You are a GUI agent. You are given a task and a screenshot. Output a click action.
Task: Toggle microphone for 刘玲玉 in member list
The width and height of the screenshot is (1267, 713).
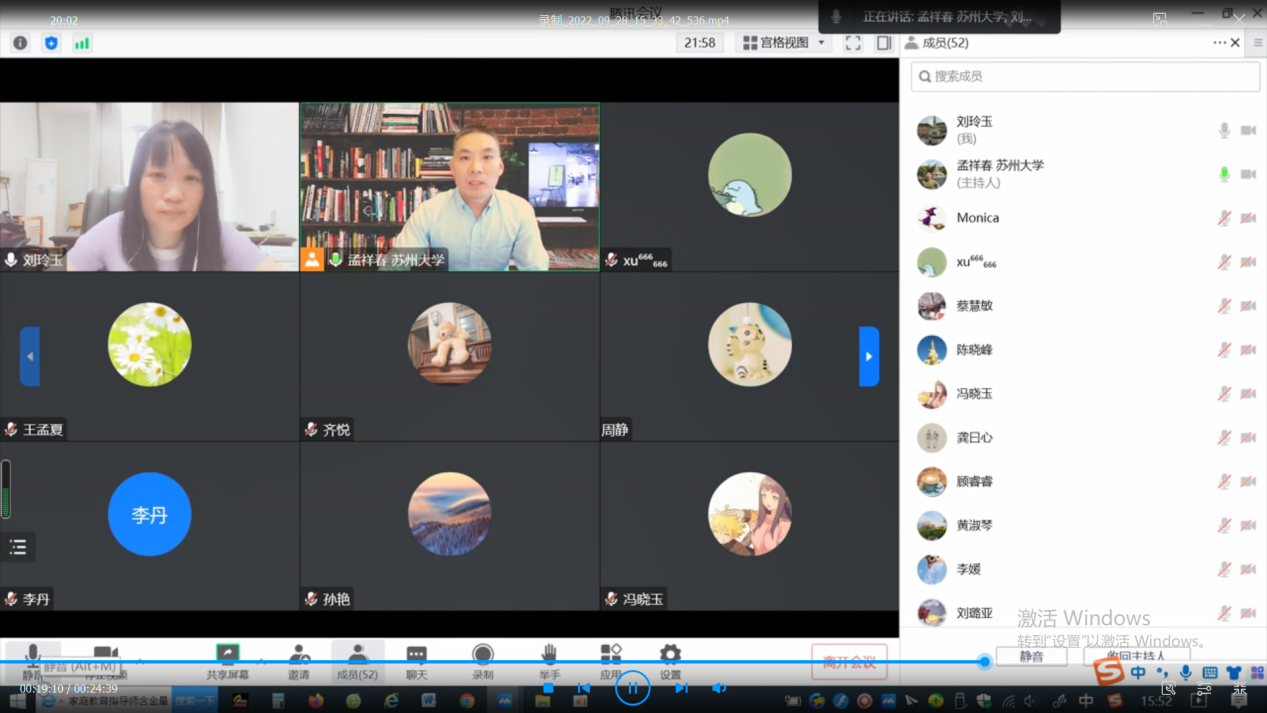pyautogui.click(x=1224, y=130)
